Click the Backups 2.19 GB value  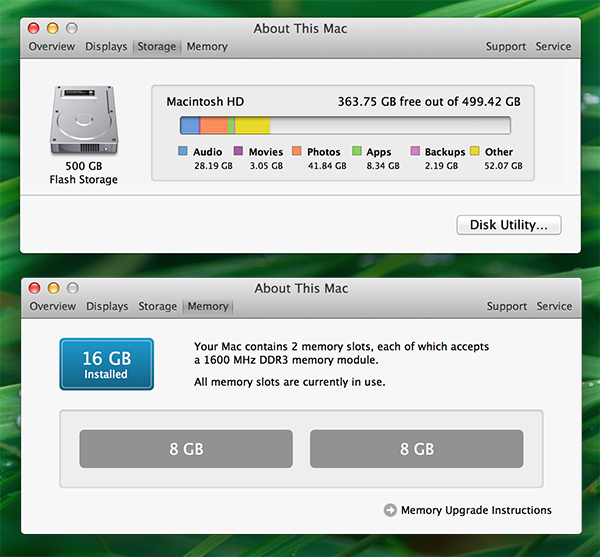pyautogui.click(x=441, y=166)
